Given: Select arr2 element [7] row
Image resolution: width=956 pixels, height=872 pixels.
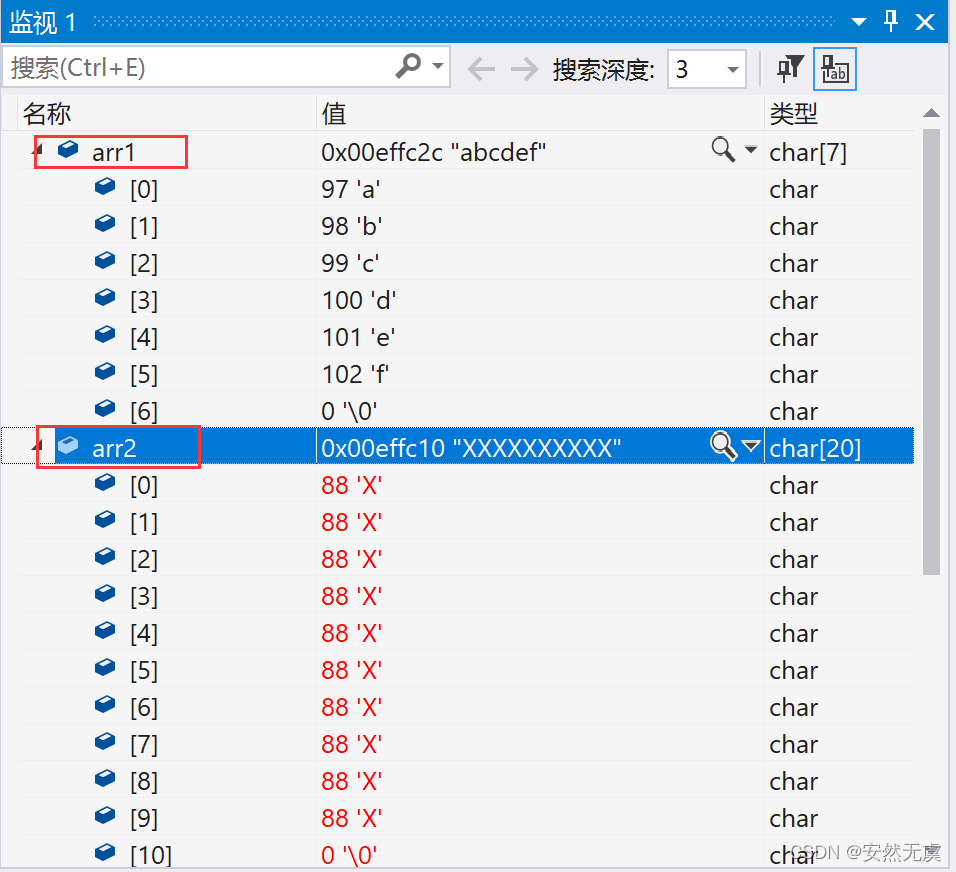Looking at the screenshot, I should (465, 744).
